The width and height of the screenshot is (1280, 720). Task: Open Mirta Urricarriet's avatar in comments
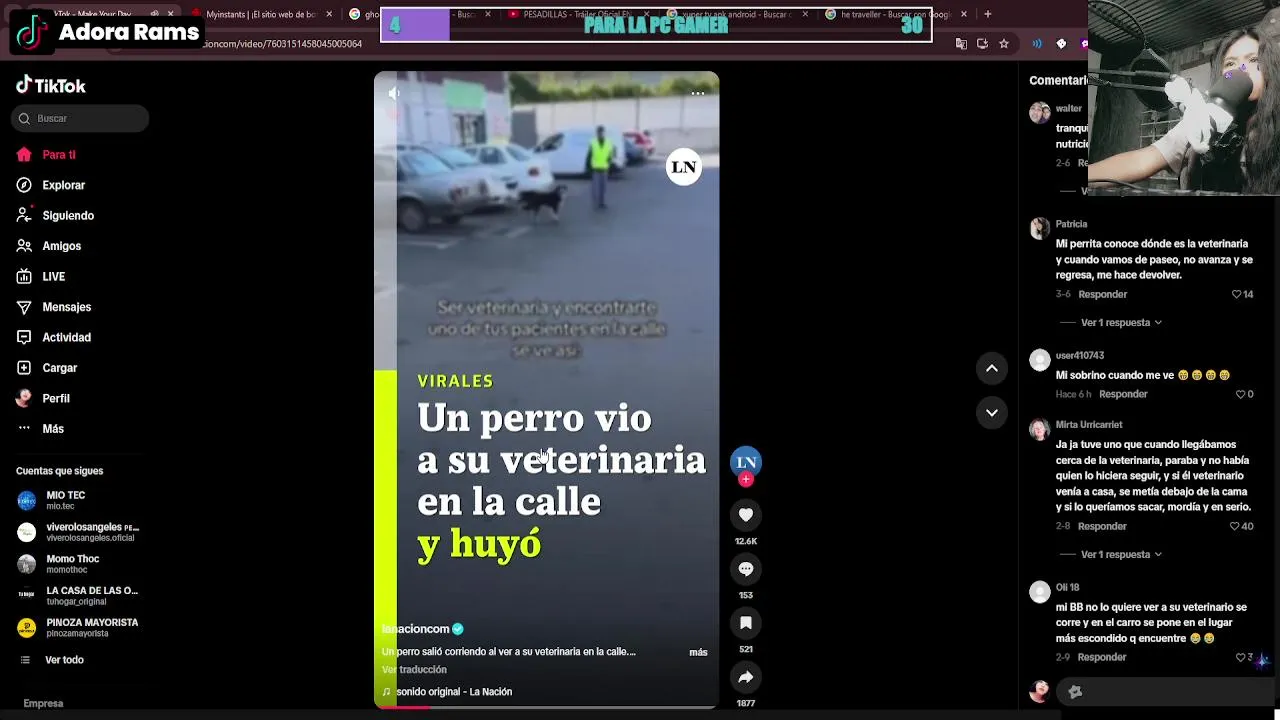tap(1040, 429)
